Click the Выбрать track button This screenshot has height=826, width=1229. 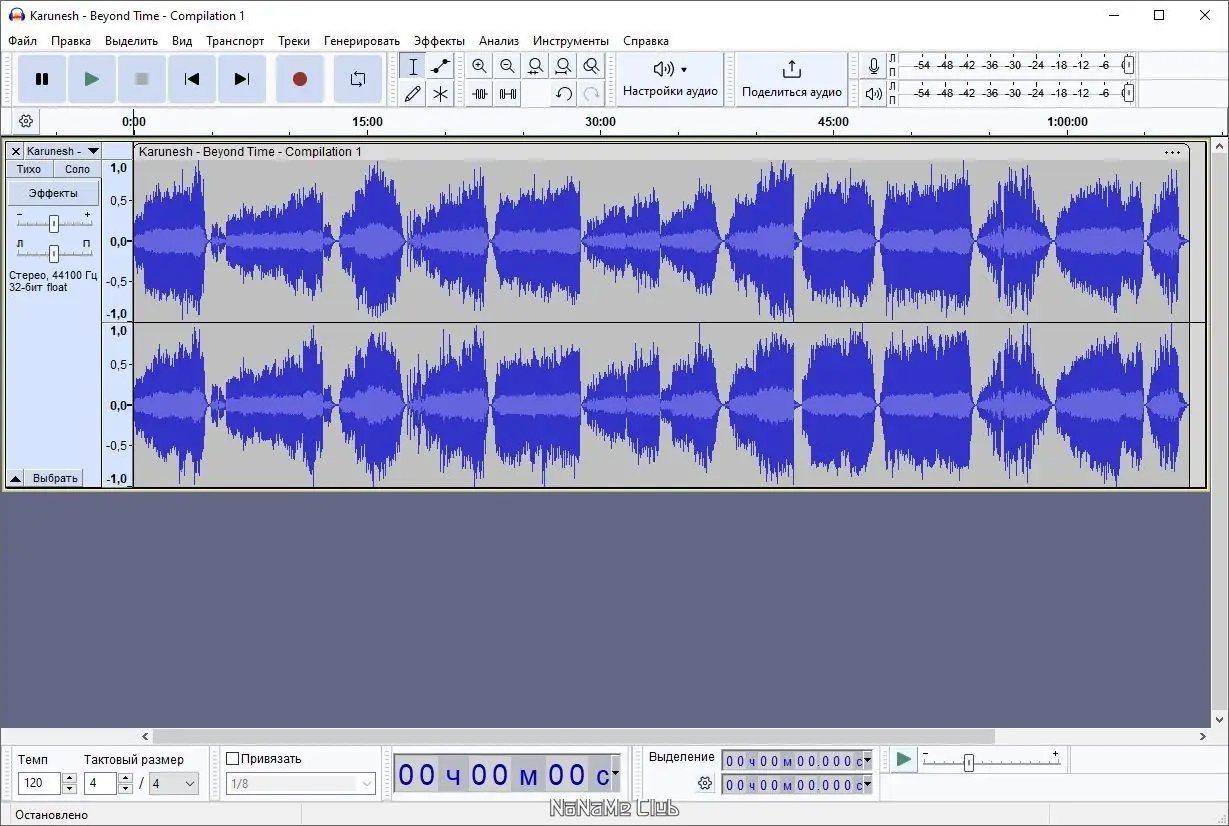[x=55, y=478]
